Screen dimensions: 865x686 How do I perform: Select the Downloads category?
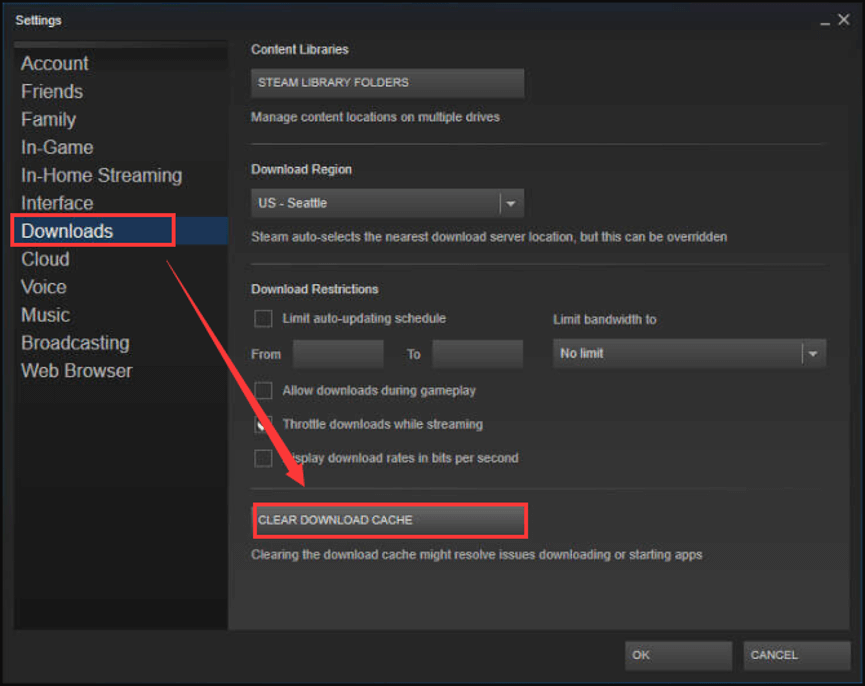pos(121,231)
